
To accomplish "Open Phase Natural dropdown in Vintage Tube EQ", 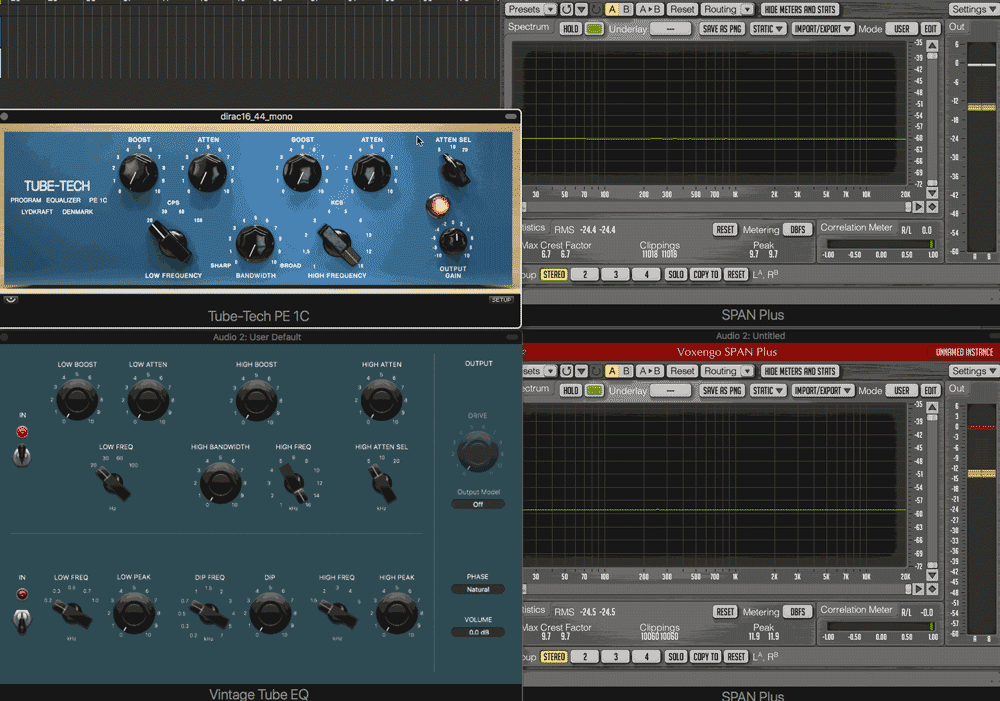I will (478, 589).
